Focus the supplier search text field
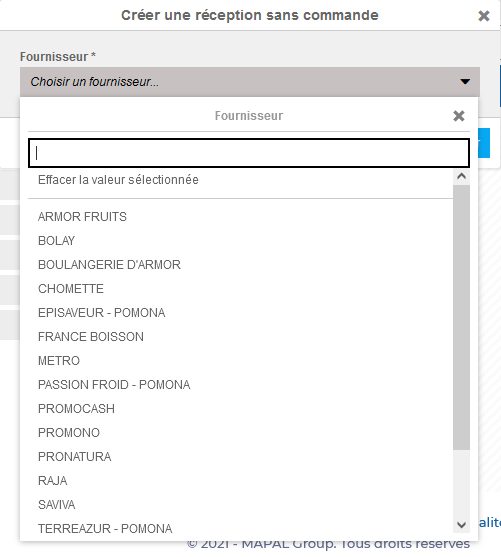The height and width of the screenshot is (557, 501). click(249, 153)
